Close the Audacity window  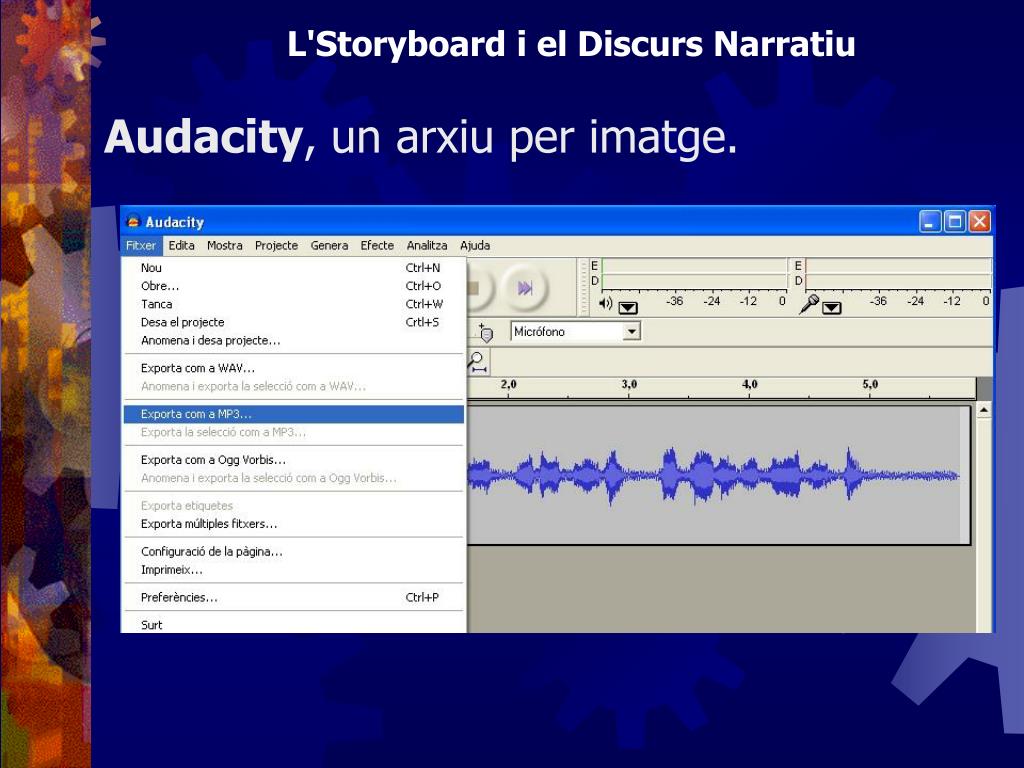(980, 222)
